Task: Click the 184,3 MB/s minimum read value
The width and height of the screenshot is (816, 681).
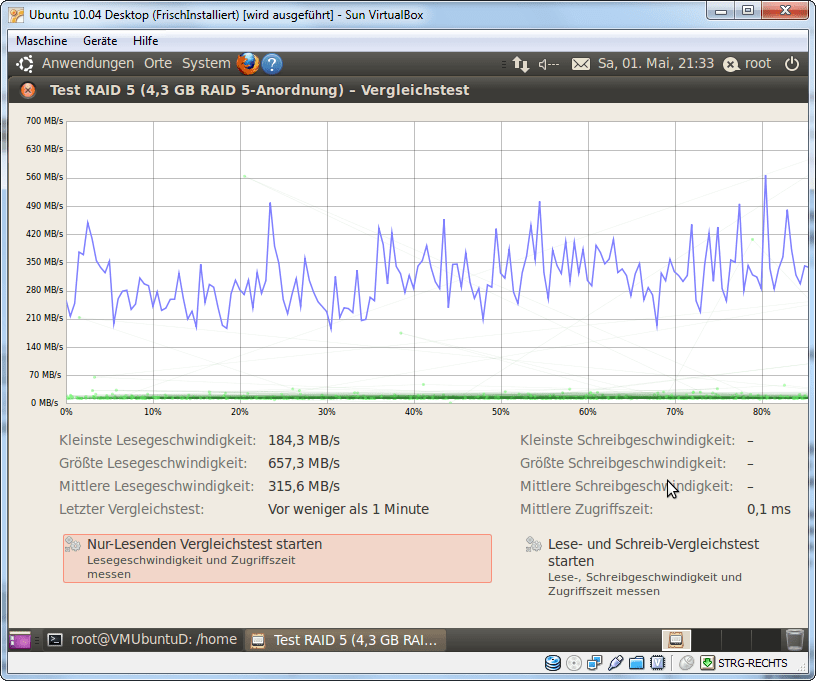Action: [304, 441]
